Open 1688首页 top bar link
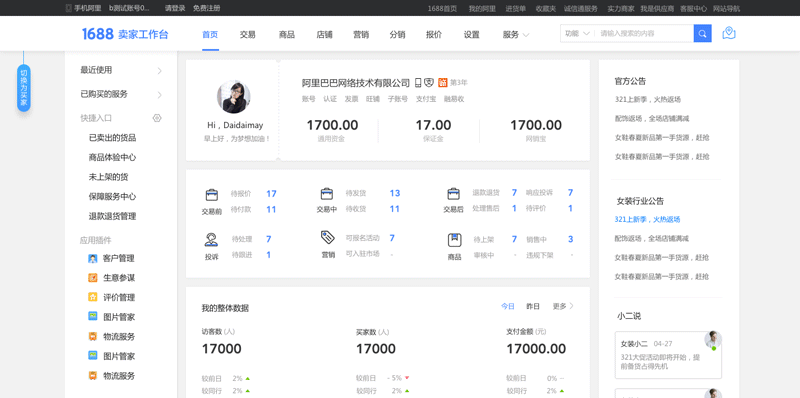This screenshot has width=800, height=398. [x=442, y=8]
